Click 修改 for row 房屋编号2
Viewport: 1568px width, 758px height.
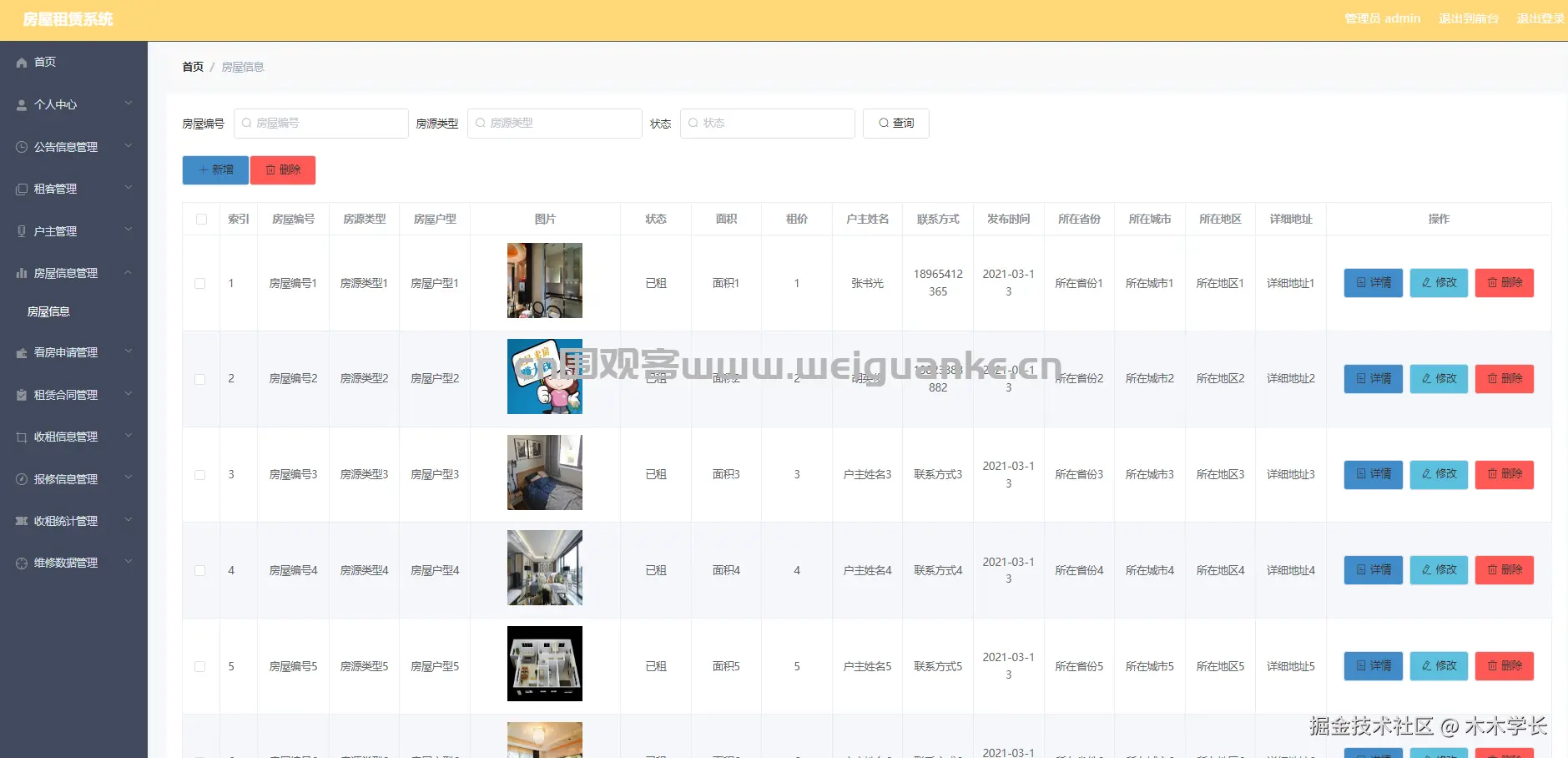(1439, 379)
